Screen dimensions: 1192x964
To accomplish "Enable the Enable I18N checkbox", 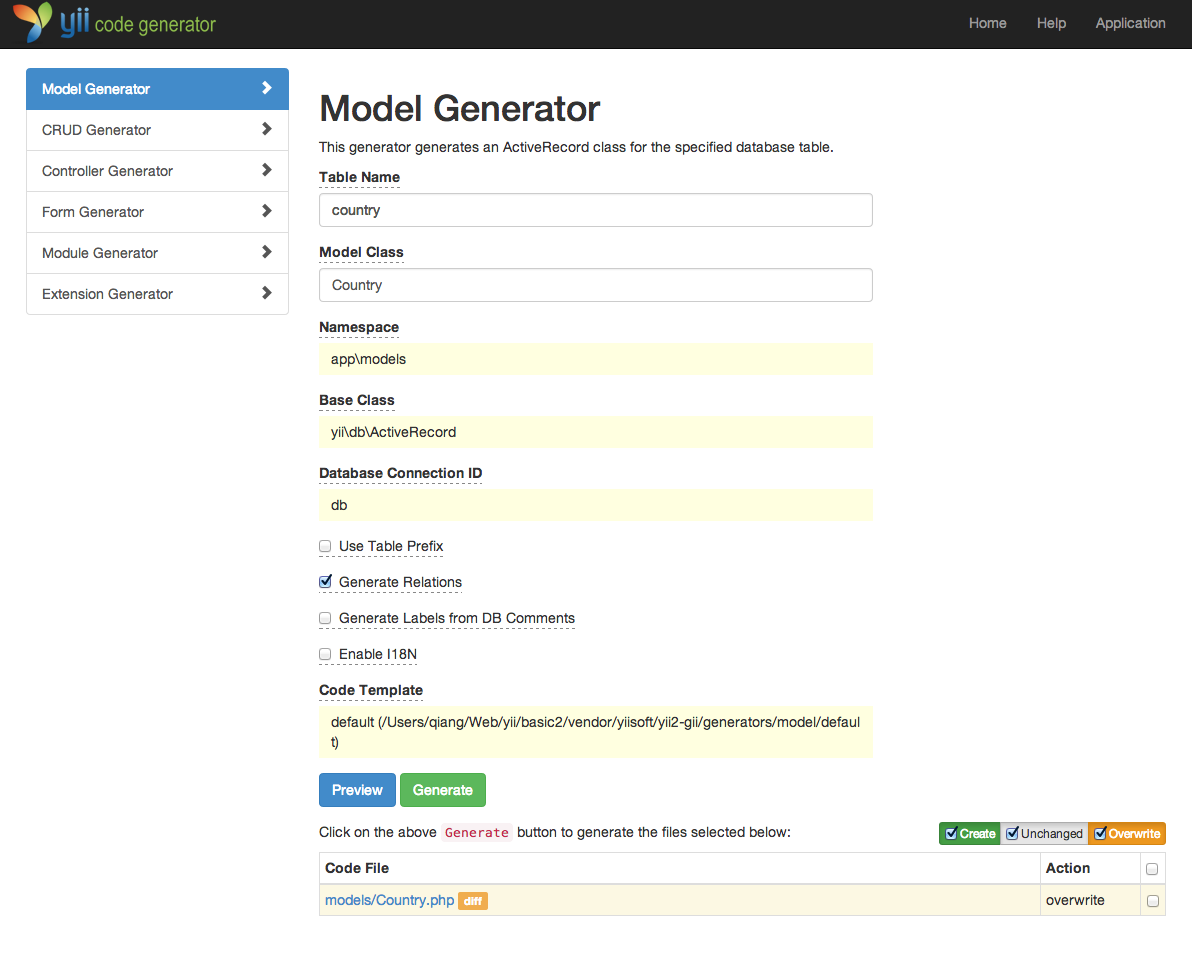I will click(325, 654).
